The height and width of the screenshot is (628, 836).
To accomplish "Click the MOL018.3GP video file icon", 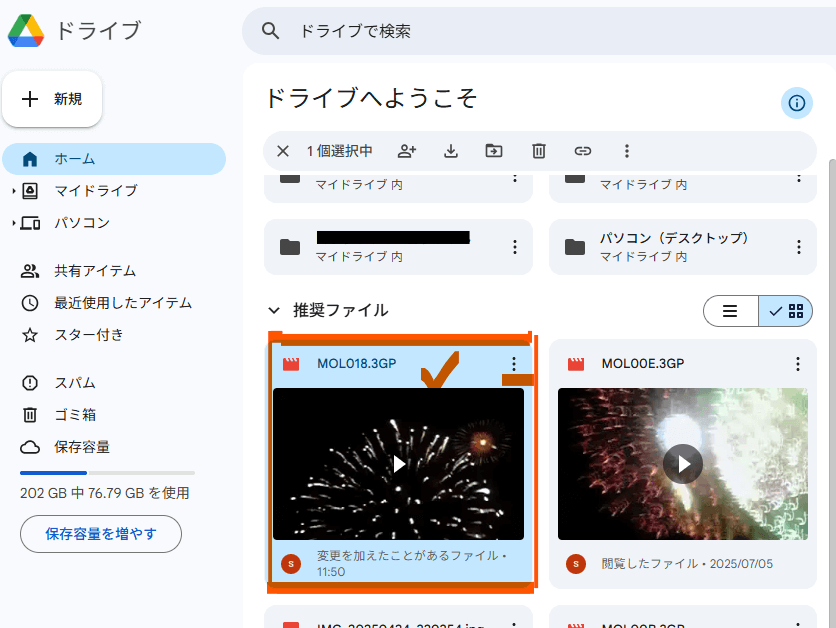I will [291, 364].
